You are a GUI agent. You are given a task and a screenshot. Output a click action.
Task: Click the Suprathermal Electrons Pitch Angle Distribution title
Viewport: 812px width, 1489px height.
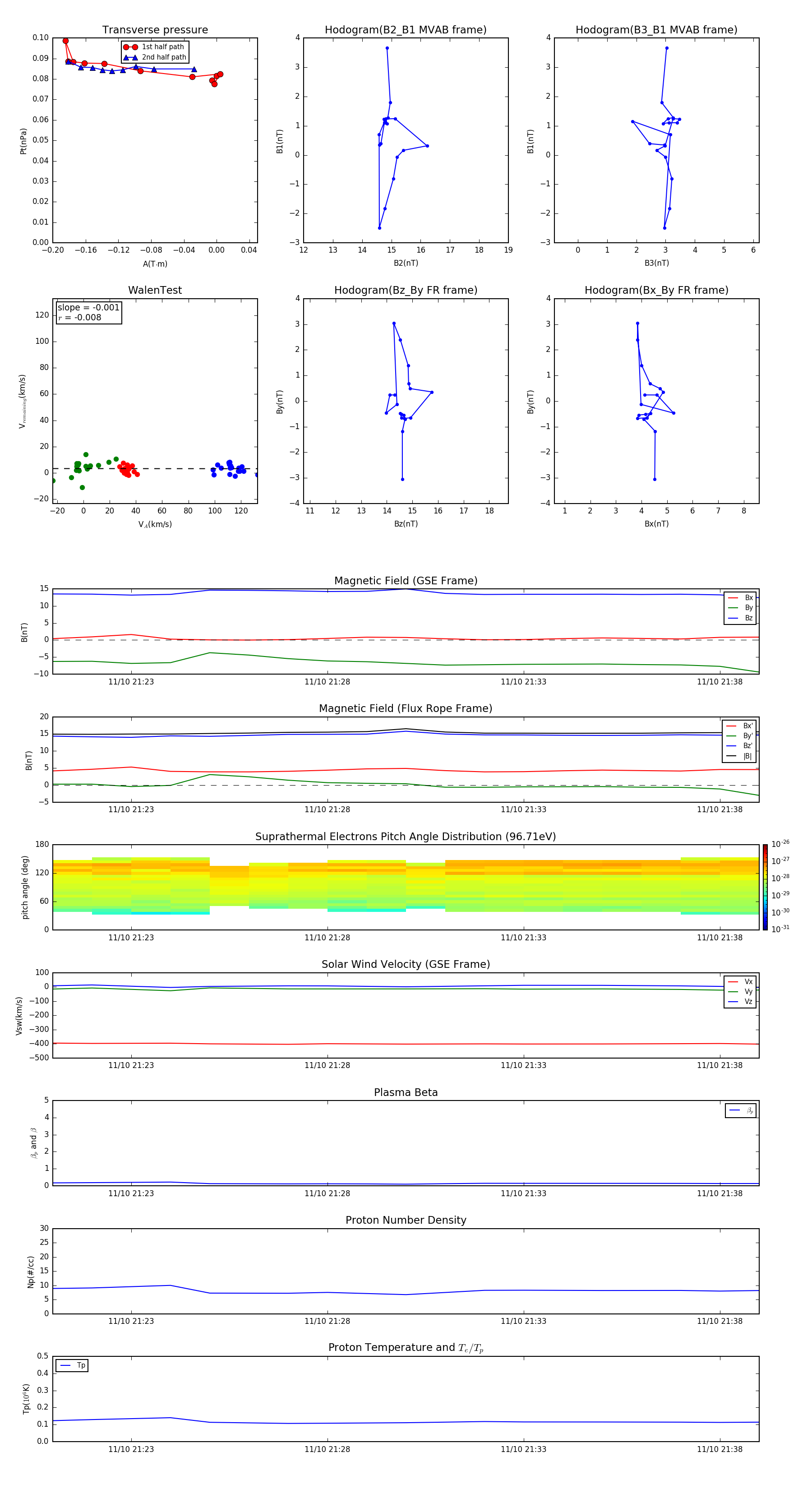406,837
